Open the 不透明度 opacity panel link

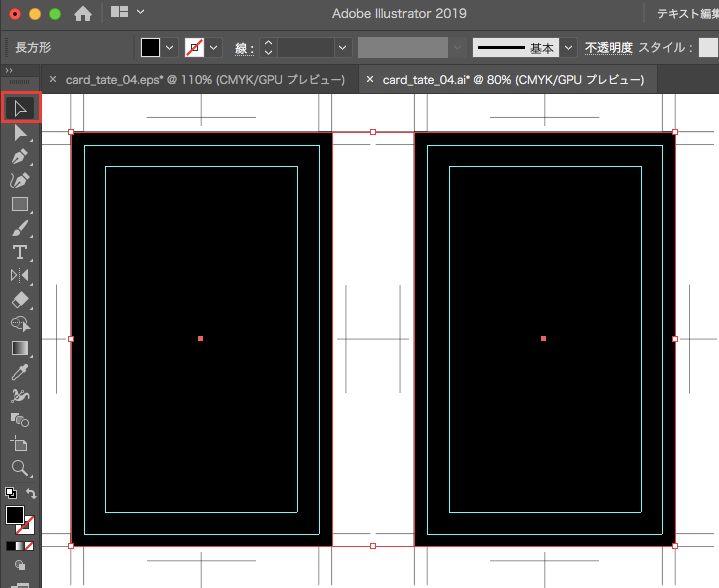[608, 48]
